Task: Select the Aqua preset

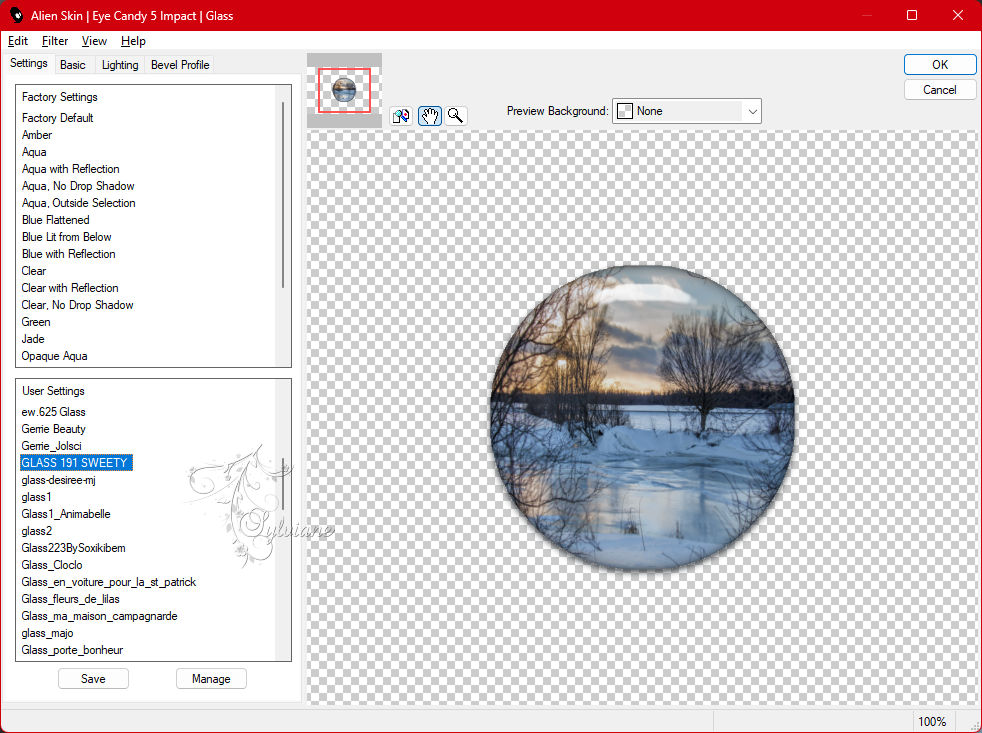Action: point(34,152)
